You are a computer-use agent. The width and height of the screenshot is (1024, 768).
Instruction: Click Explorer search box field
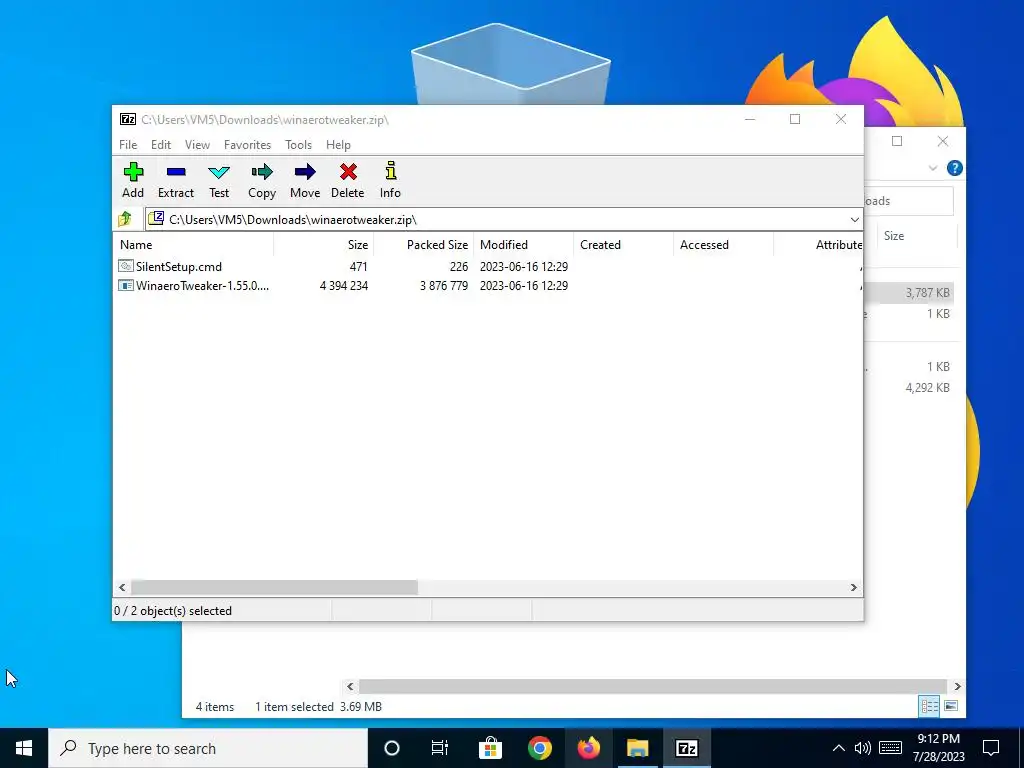908,201
